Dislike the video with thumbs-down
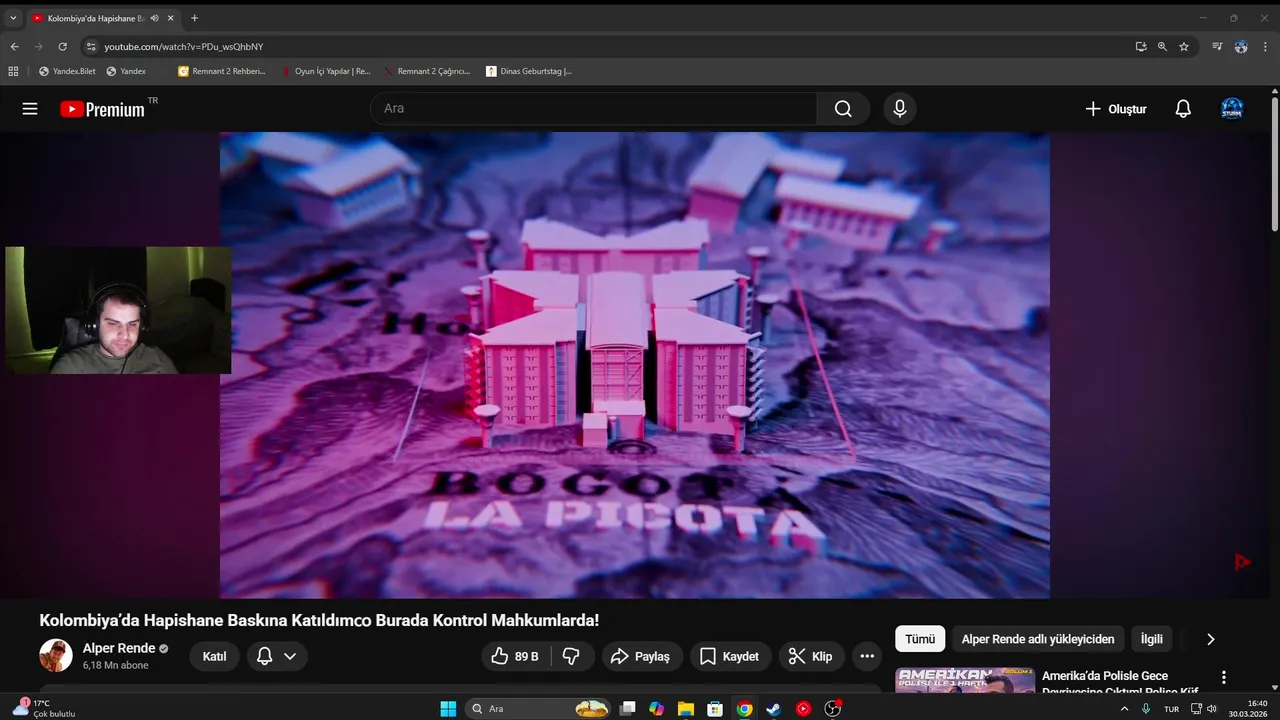Viewport: 1280px width, 720px height. pyautogui.click(x=572, y=656)
